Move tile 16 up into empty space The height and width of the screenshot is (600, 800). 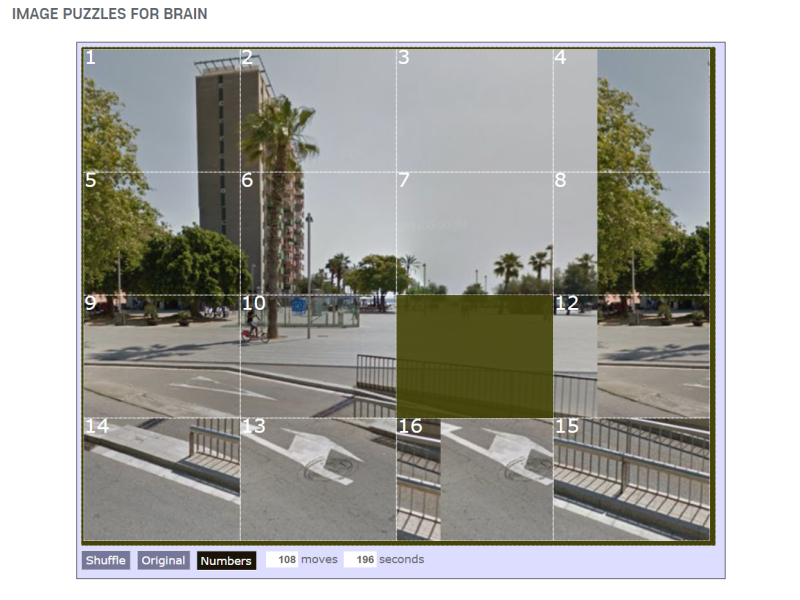click(475, 479)
